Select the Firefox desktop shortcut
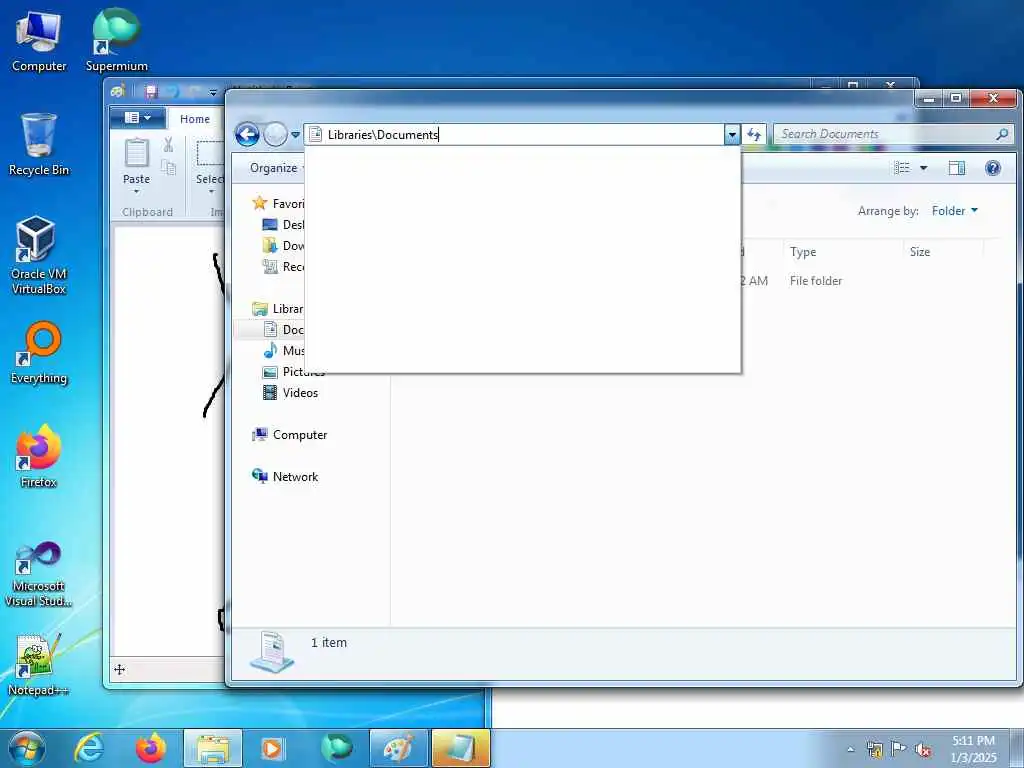1024x768 pixels. pos(39,456)
